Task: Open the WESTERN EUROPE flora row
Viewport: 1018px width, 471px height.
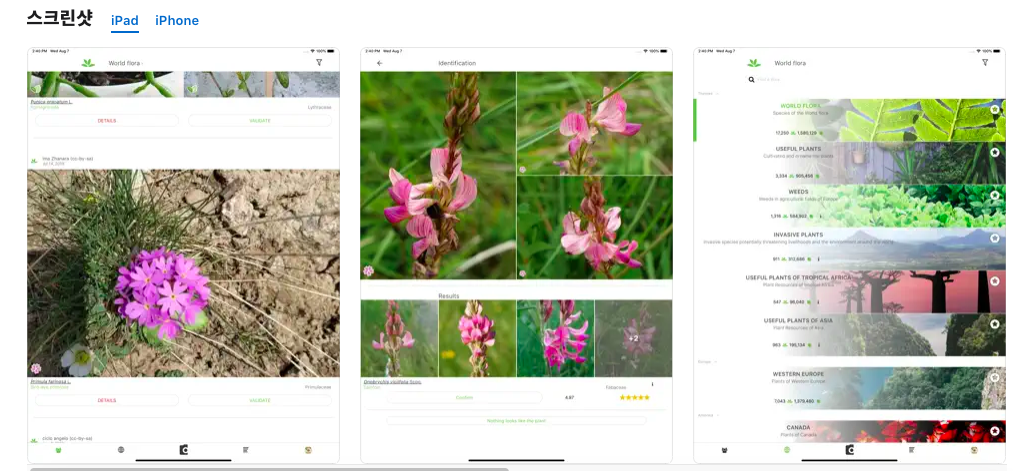Action: [x=850, y=388]
